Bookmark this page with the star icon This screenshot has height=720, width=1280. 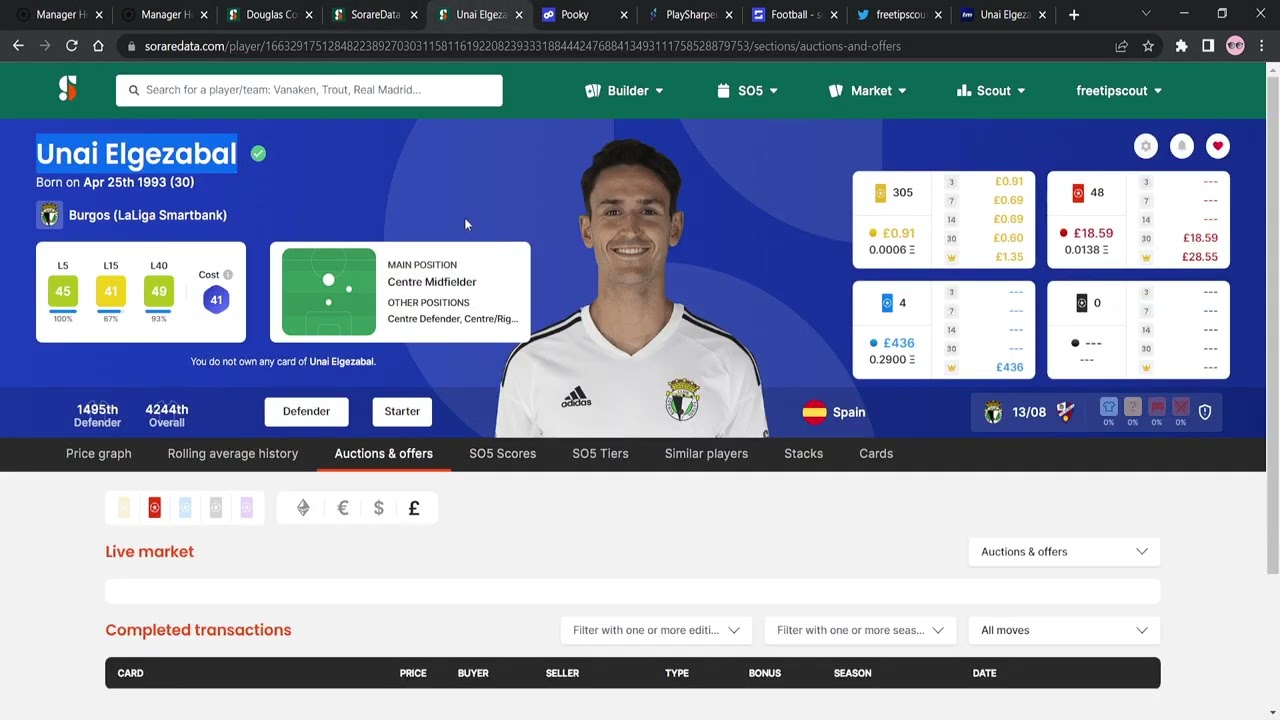1148,46
